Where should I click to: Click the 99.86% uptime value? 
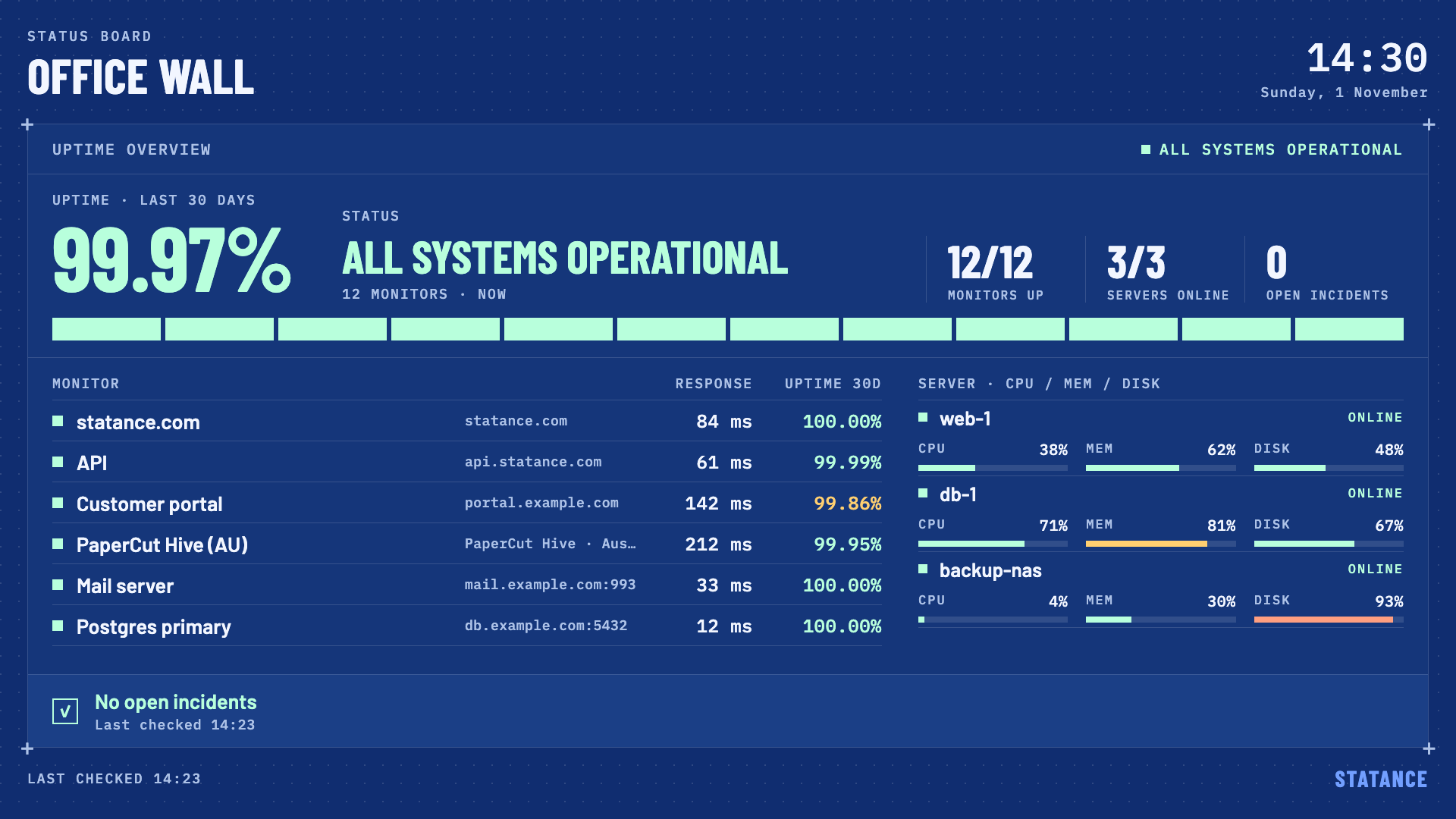[847, 504]
